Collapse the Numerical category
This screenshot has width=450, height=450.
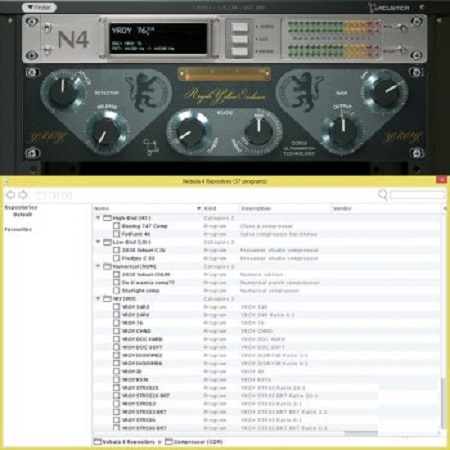[98, 266]
